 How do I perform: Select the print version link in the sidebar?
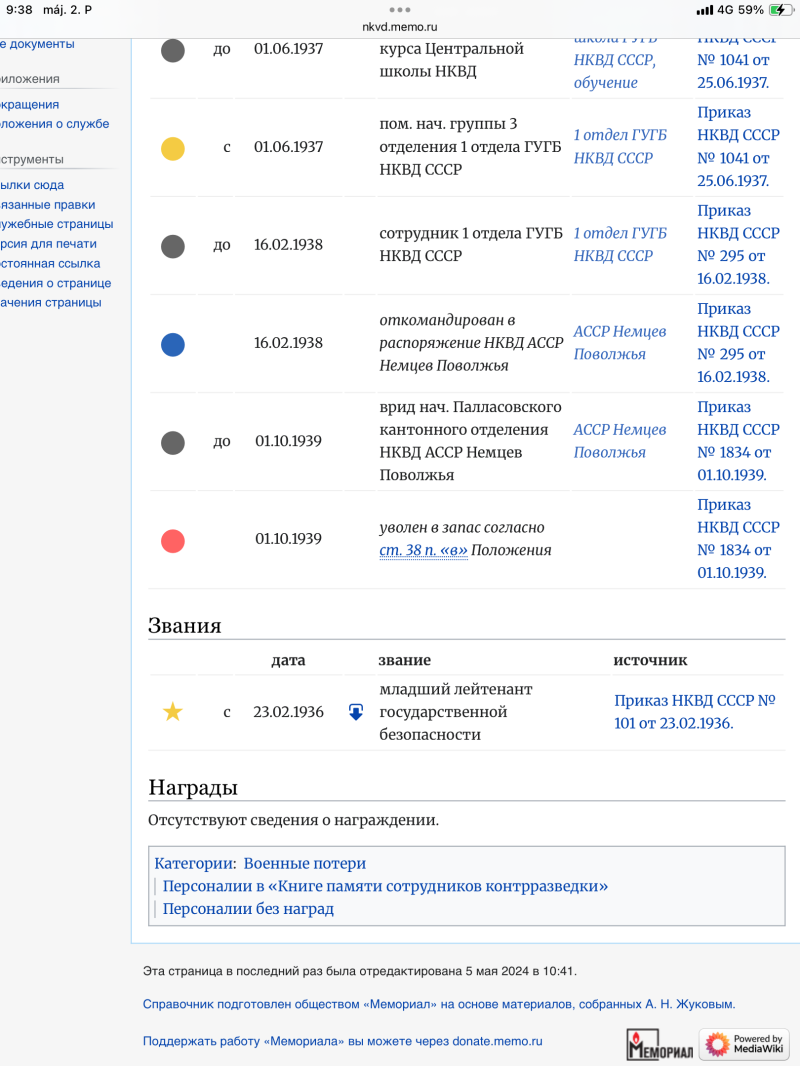pos(50,244)
